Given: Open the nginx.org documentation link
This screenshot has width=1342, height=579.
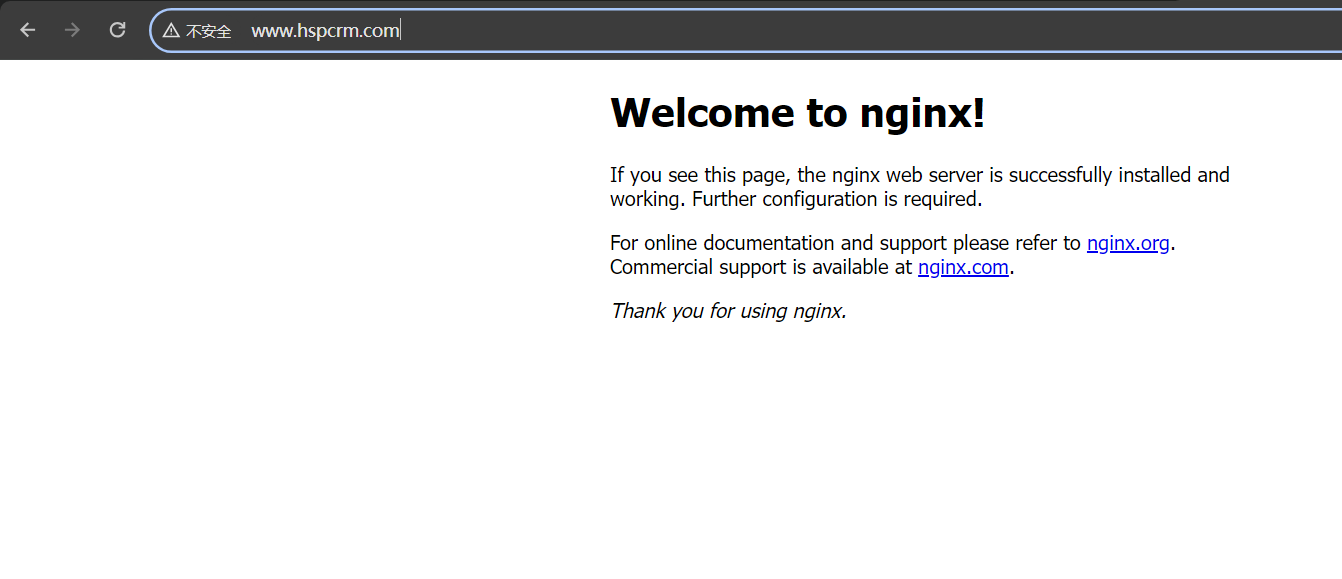Looking at the screenshot, I should pyautogui.click(x=1128, y=243).
